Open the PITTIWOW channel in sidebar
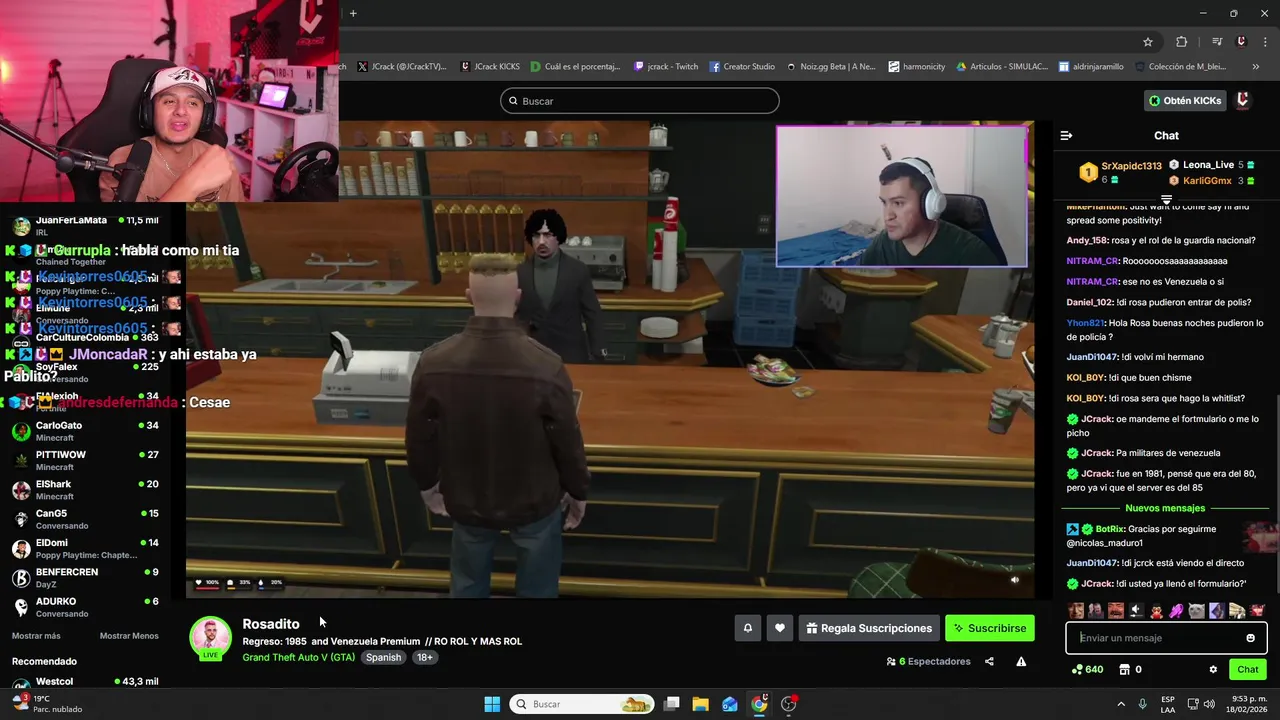This screenshot has height=720, width=1280. [85, 460]
